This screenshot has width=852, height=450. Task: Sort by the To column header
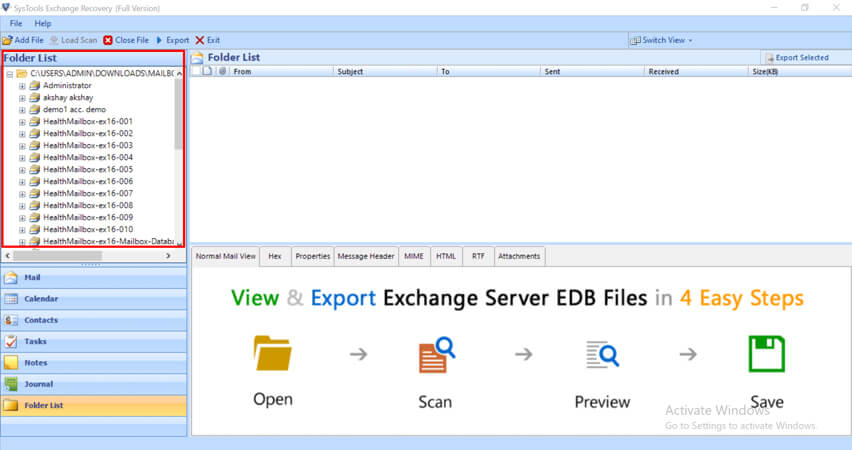click(488, 72)
